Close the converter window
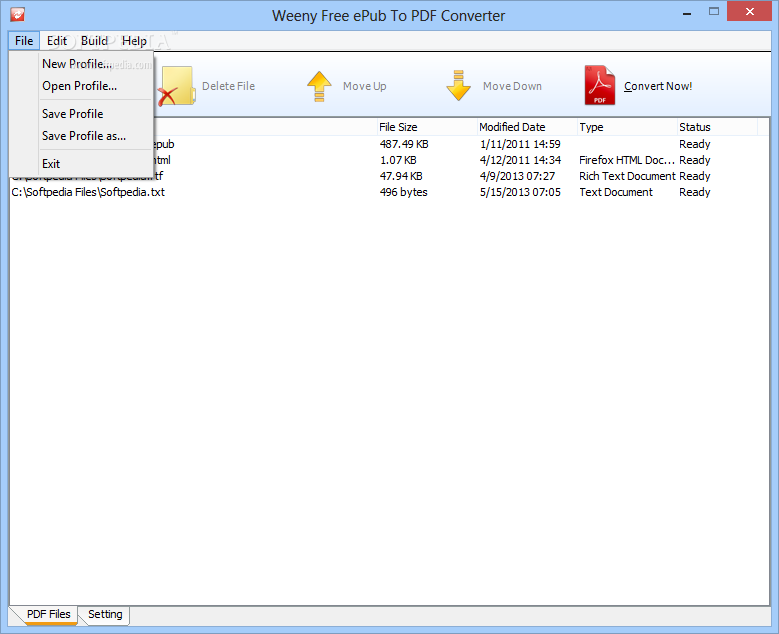This screenshot has height=634, width=779. 750,11
